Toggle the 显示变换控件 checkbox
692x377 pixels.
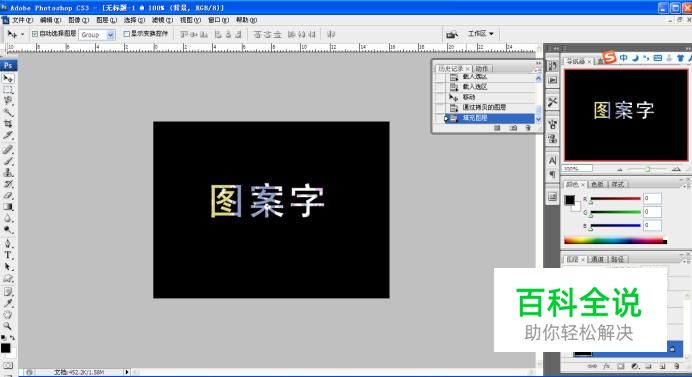click(x=127, y=34)
